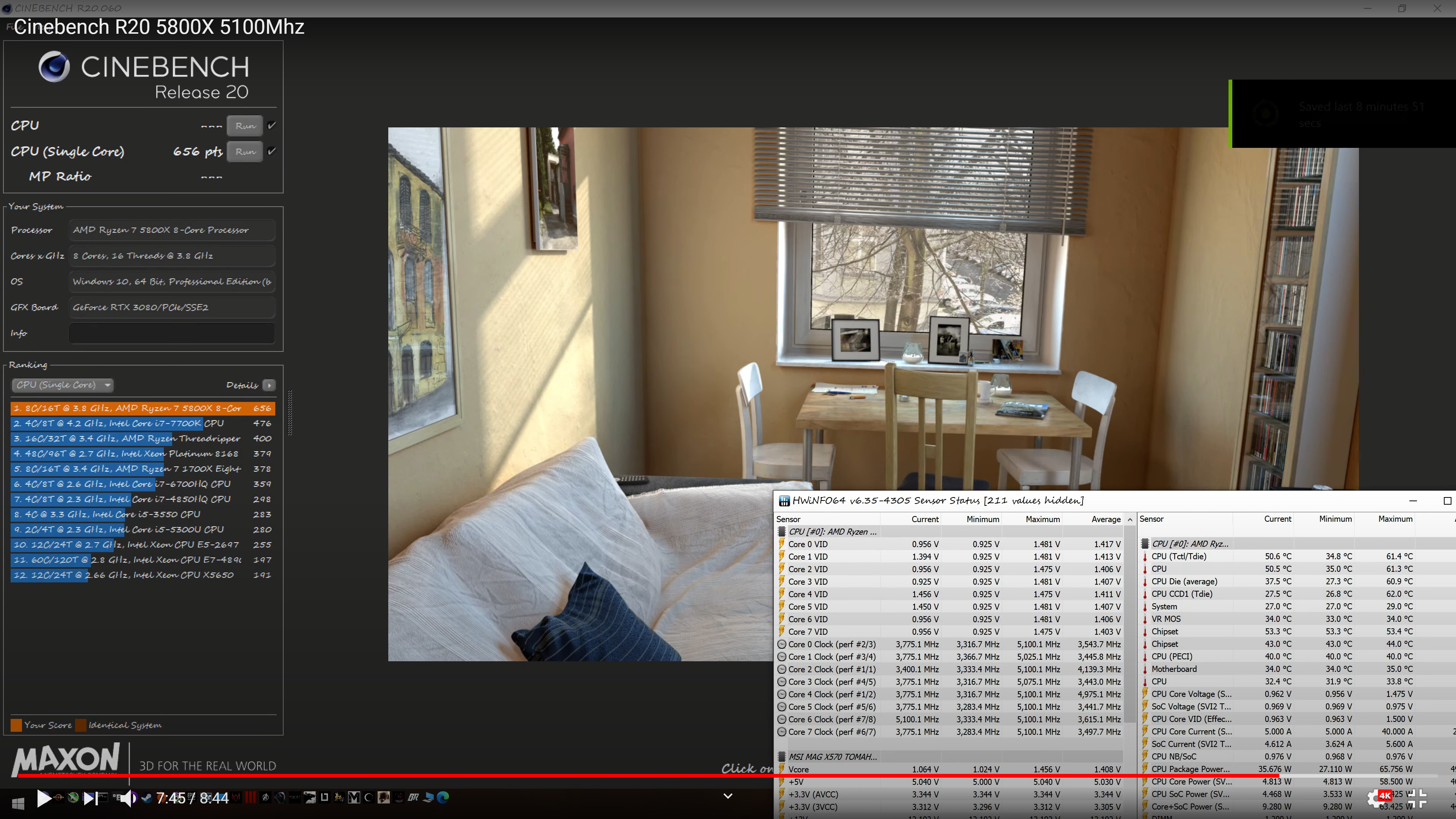Click the orange Your Score legend swatch

(x=16, y=725)
